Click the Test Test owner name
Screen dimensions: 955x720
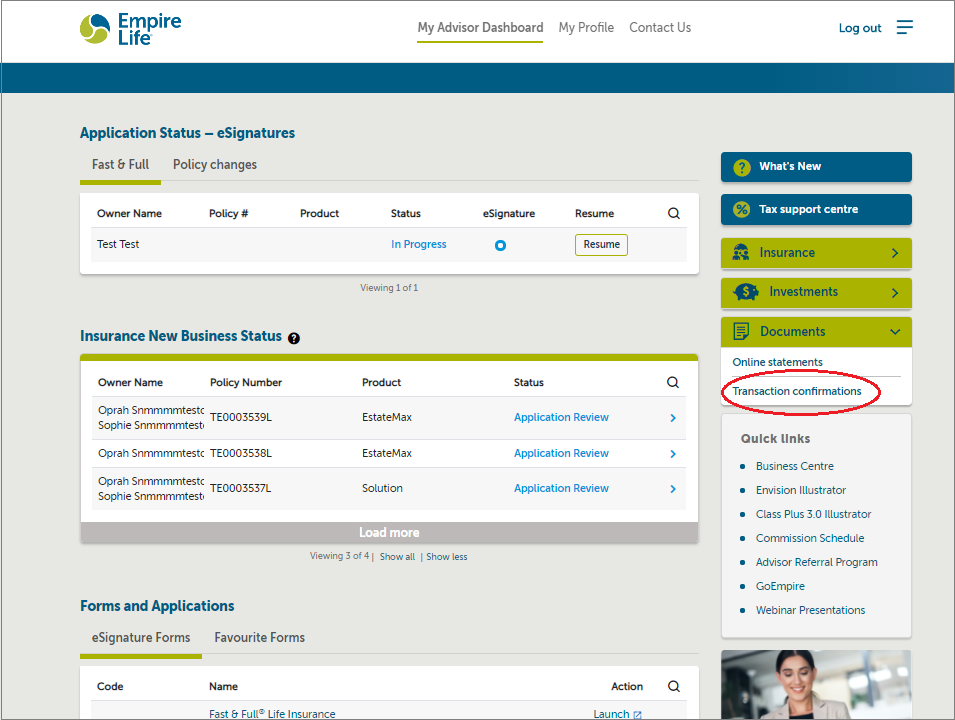point(118,244)
